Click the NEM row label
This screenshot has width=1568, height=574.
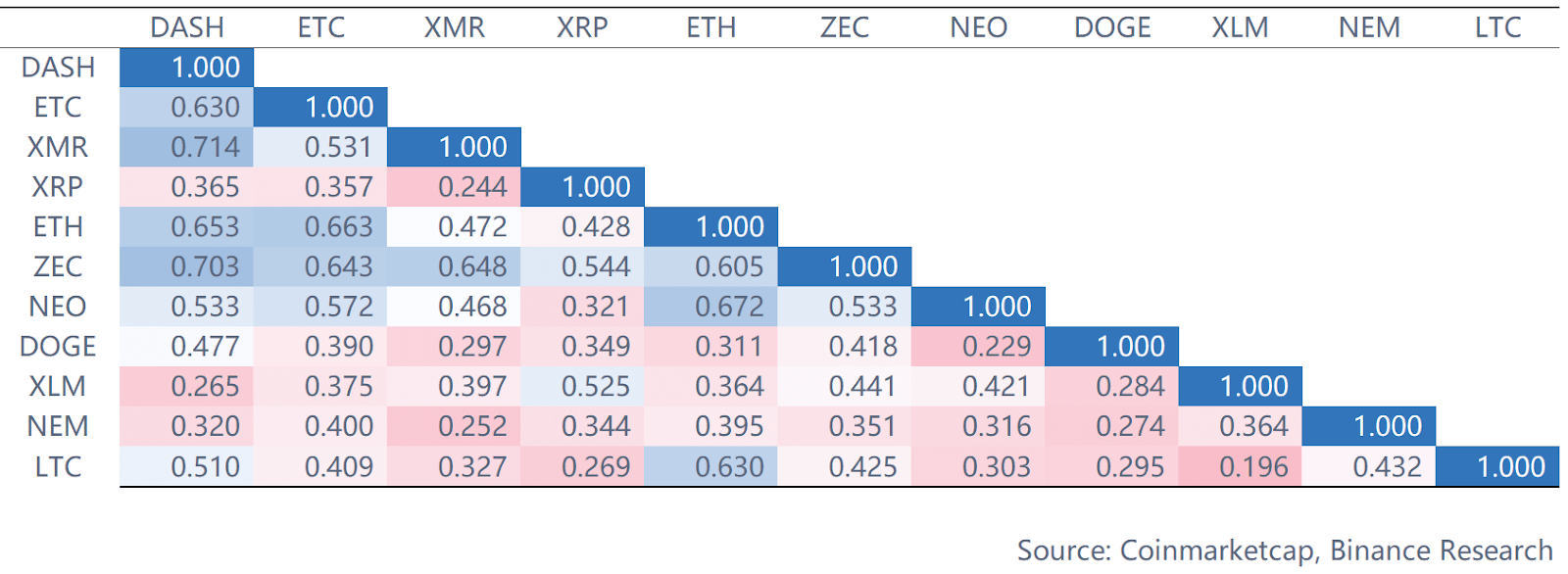[x=58, y=426]
